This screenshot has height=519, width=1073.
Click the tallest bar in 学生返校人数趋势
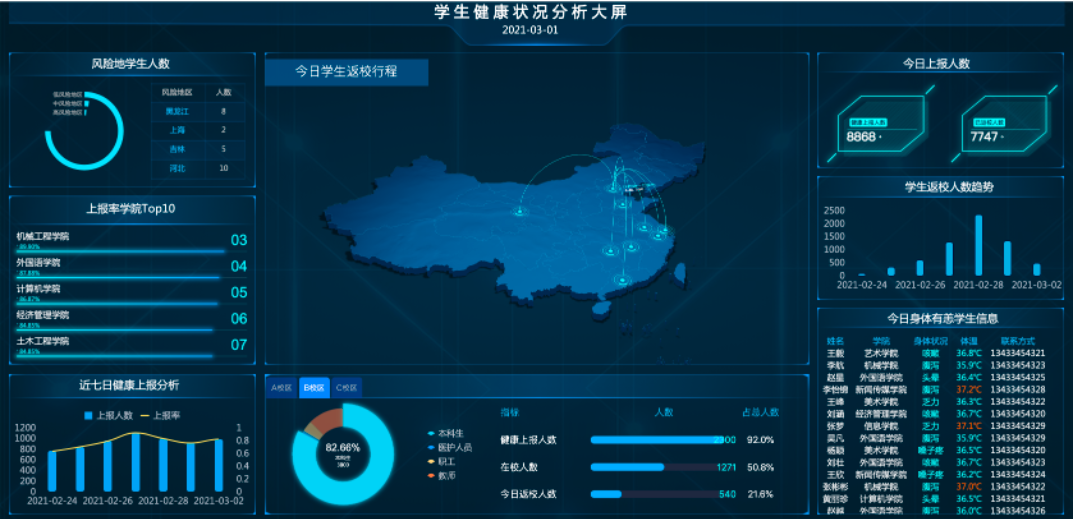click(979, 246)
